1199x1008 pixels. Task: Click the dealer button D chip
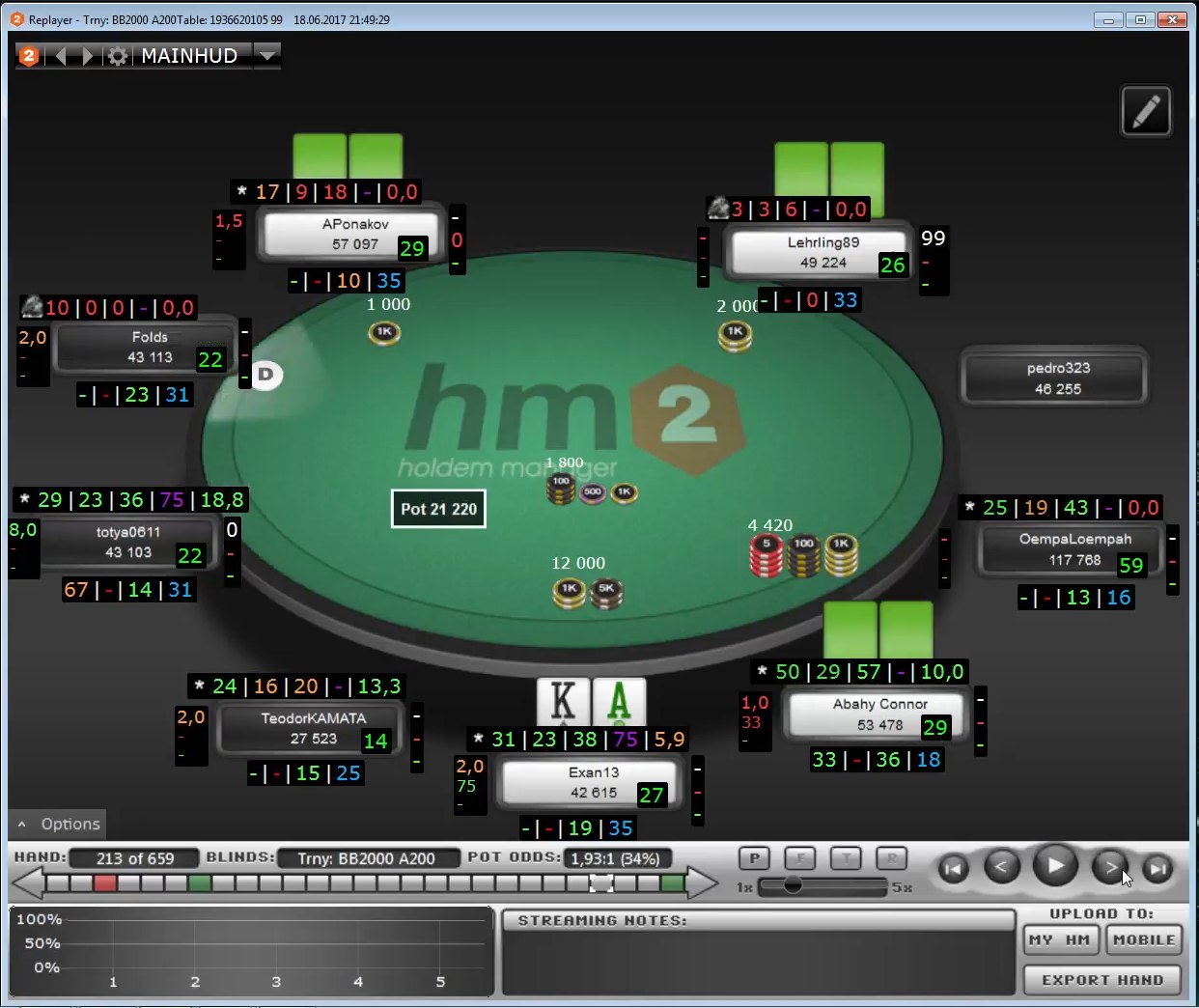pyautogui.click(x=266, y=374)
